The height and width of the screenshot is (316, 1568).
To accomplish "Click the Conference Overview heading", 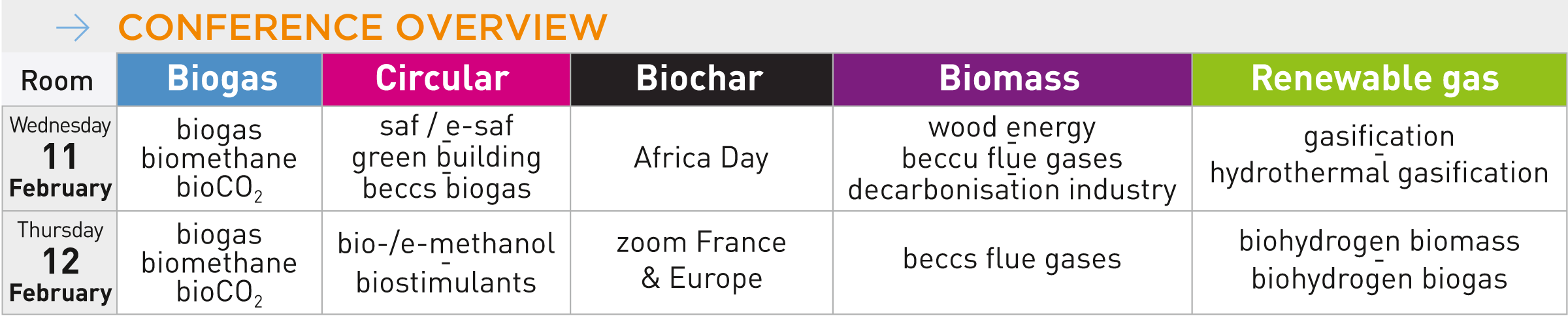I will pos(363,27).
